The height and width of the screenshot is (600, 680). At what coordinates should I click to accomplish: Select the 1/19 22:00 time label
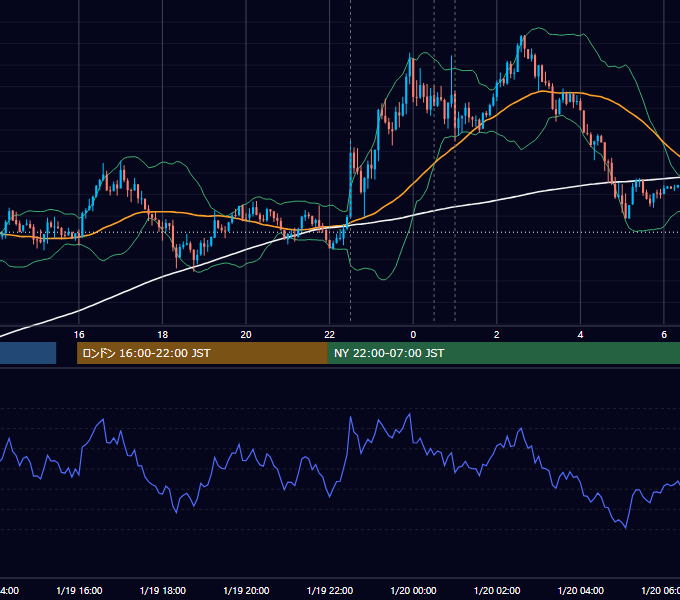330,590
